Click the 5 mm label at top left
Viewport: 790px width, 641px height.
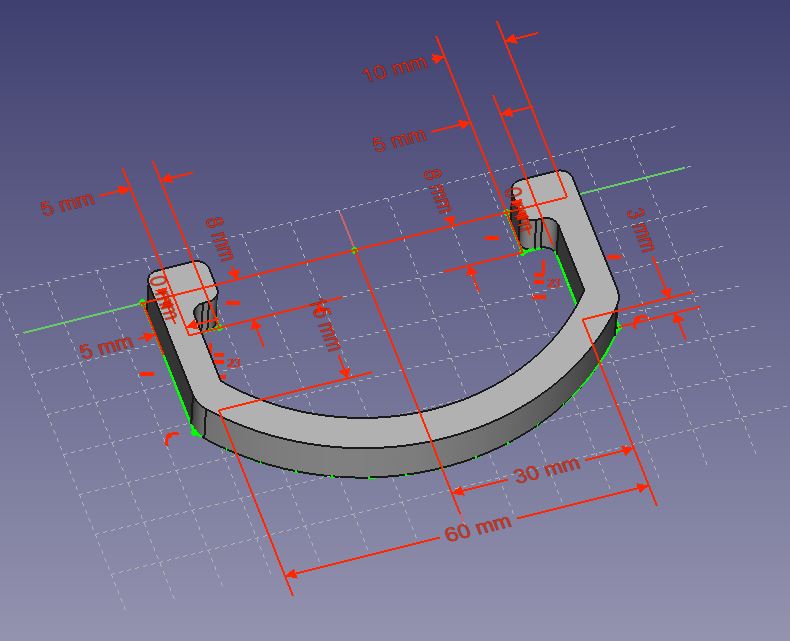click(68, 204)
